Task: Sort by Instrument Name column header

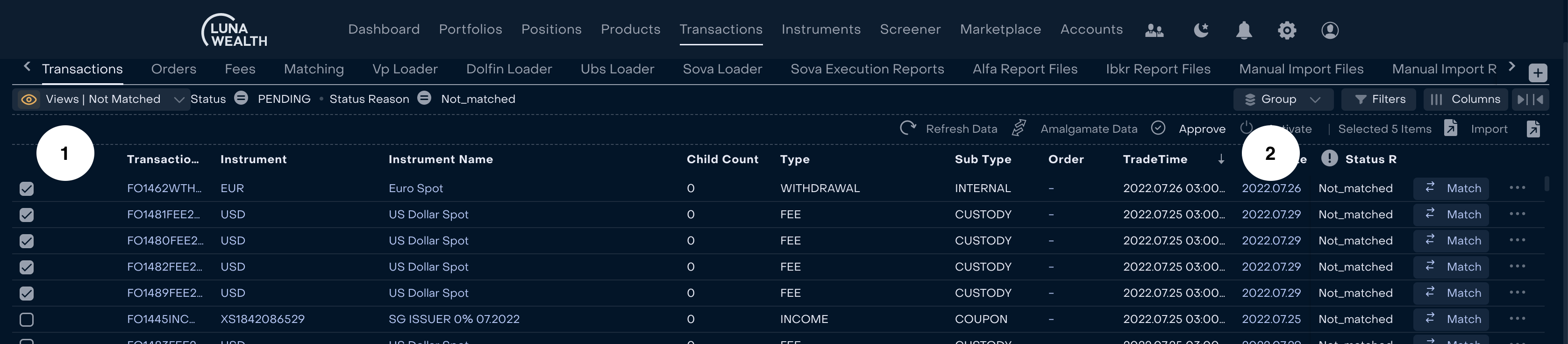Action: 441,159
